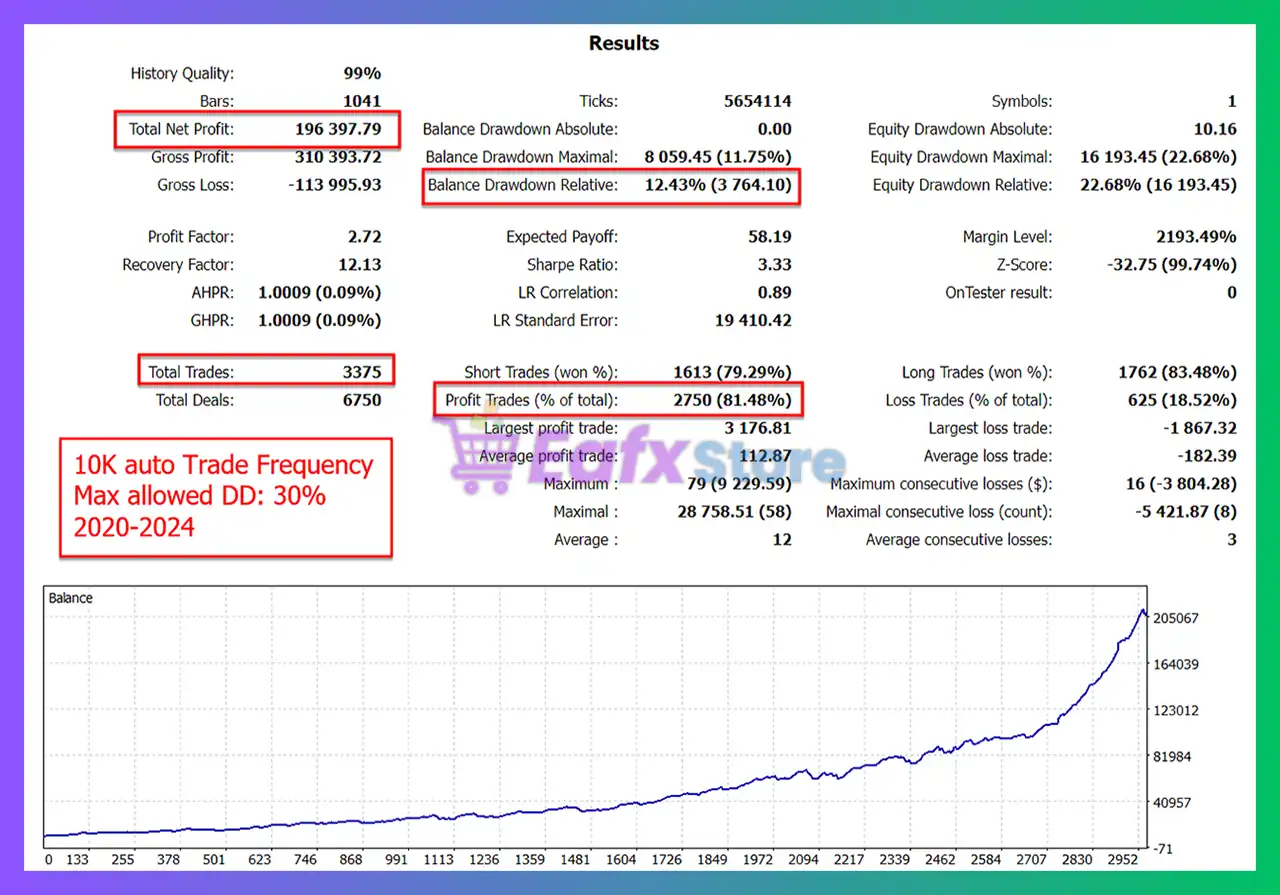Click the 1604 tick on chart x-axis
Viewport: 1280px width, 895px height.
click(x=620, y=859)
